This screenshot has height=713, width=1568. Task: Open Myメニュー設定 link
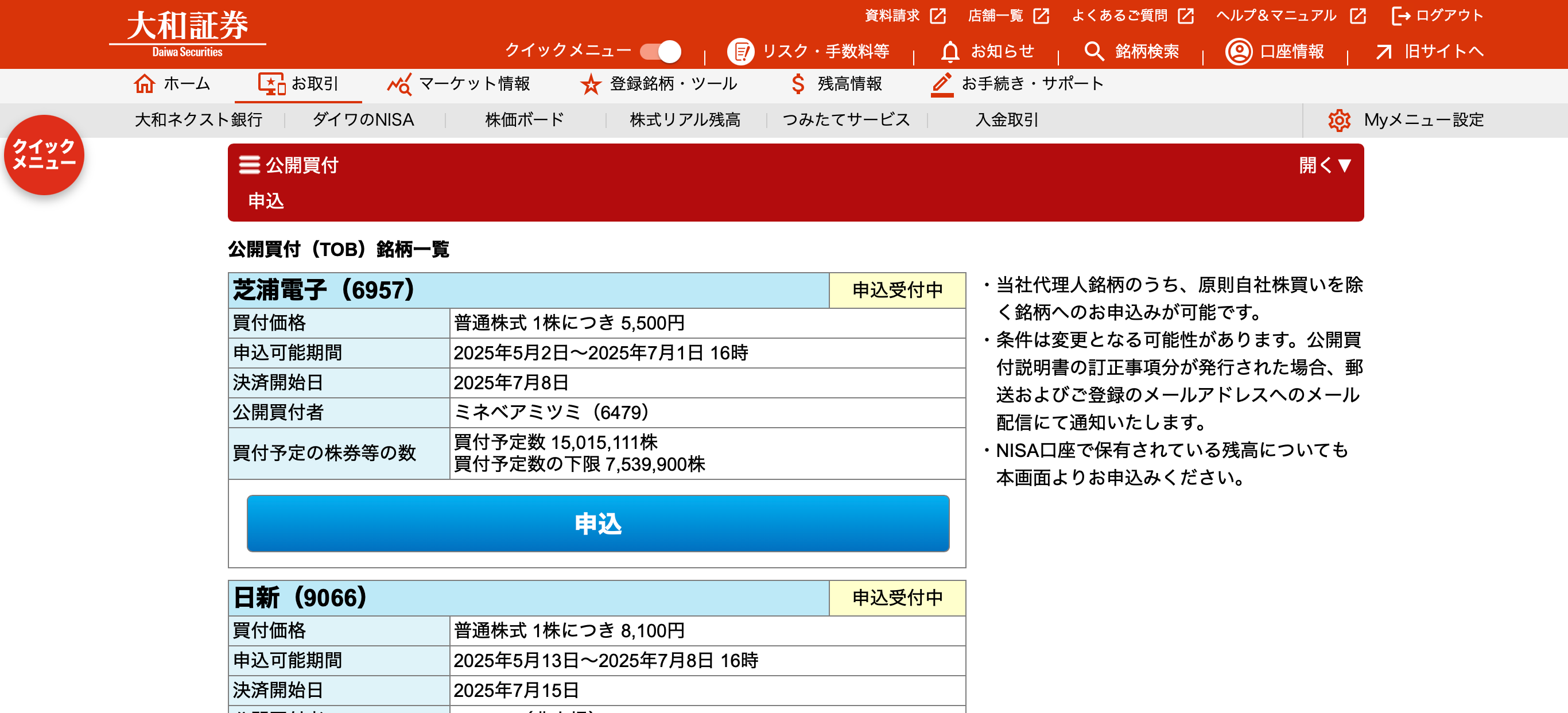click(1424, 120)
